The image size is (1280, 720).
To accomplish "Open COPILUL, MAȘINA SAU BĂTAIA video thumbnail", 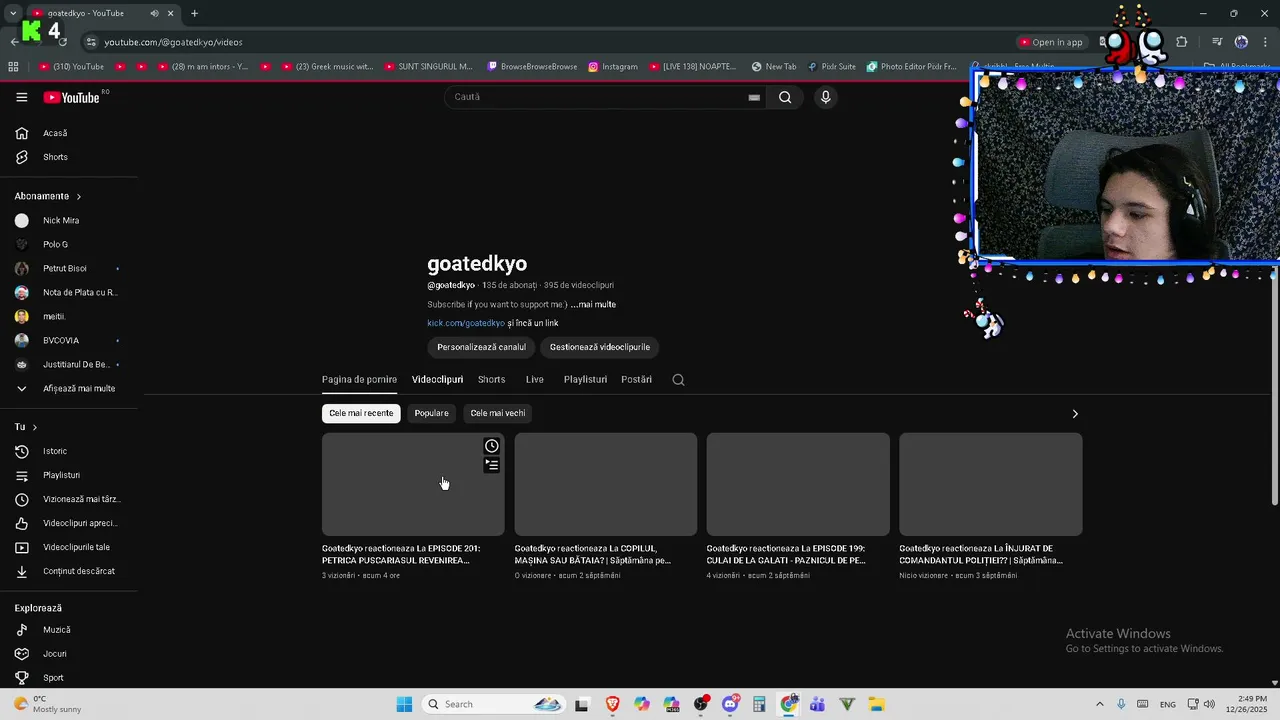I will click(x=605, y=484).
